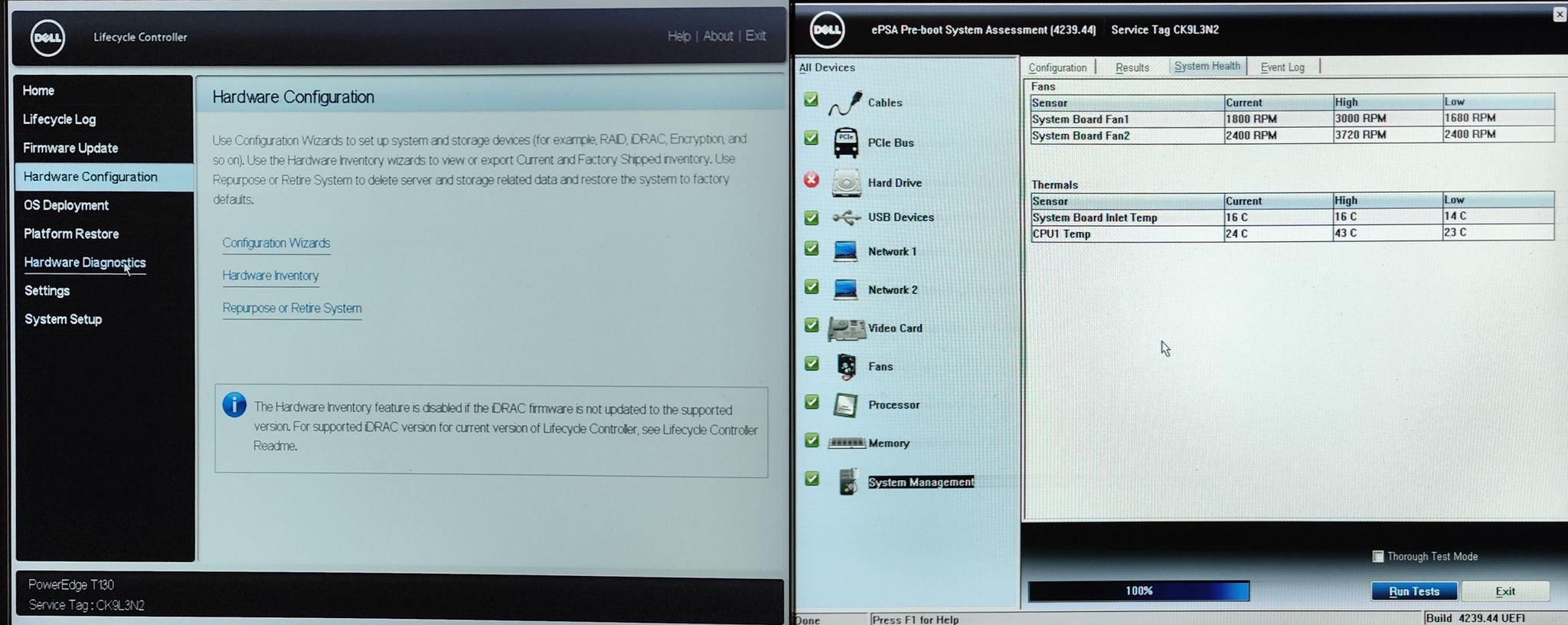This screenshot has height=625, width=1568.
Task: Select the PCIe Bus icon
Action: click(x=845, y=142)
